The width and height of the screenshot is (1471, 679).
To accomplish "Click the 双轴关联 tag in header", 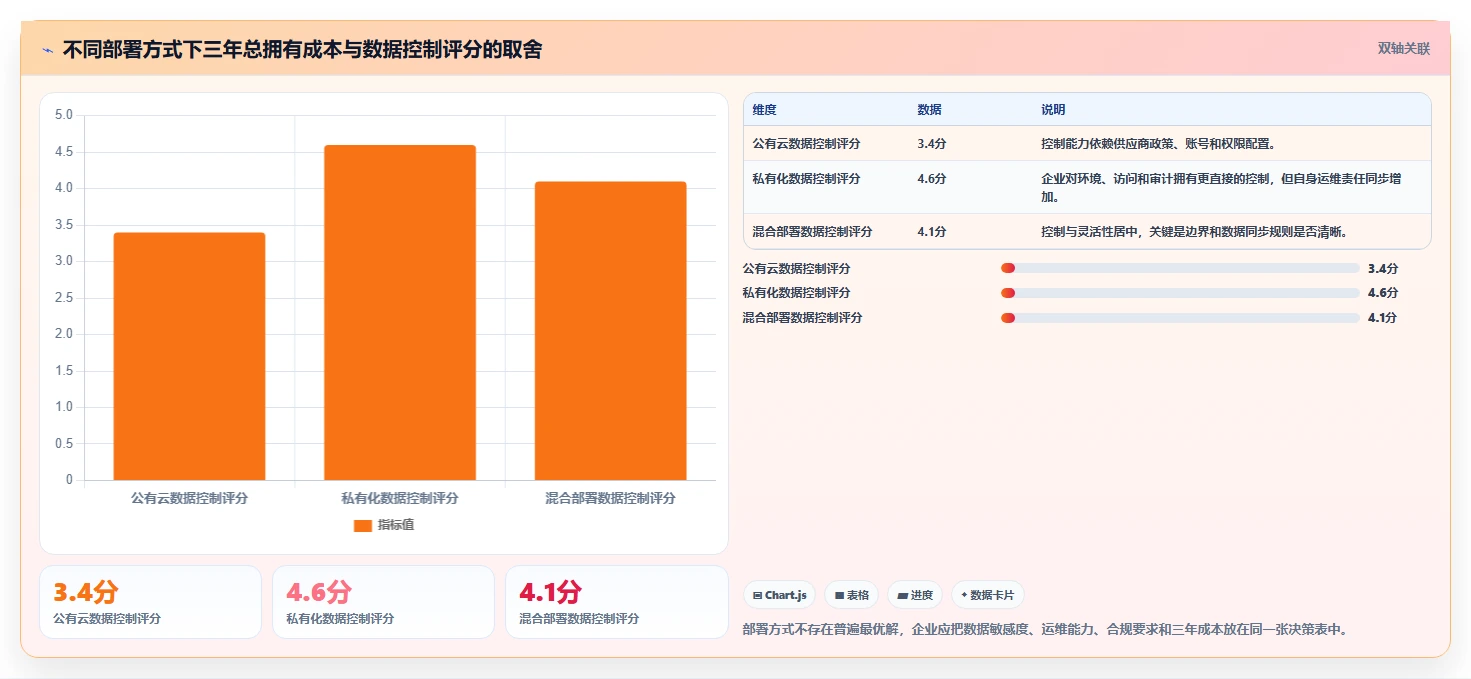I will (x=1404, y=48).
